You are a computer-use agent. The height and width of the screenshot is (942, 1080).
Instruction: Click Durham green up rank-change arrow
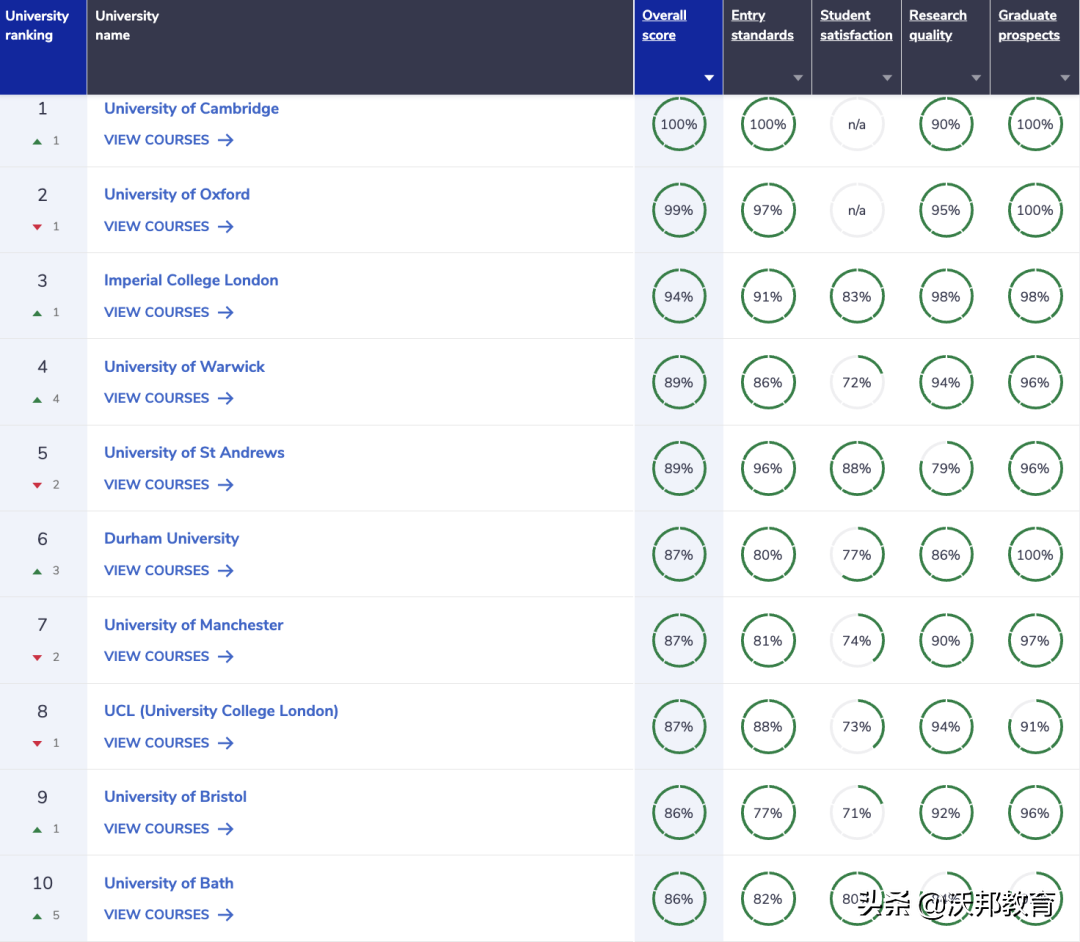37,572
